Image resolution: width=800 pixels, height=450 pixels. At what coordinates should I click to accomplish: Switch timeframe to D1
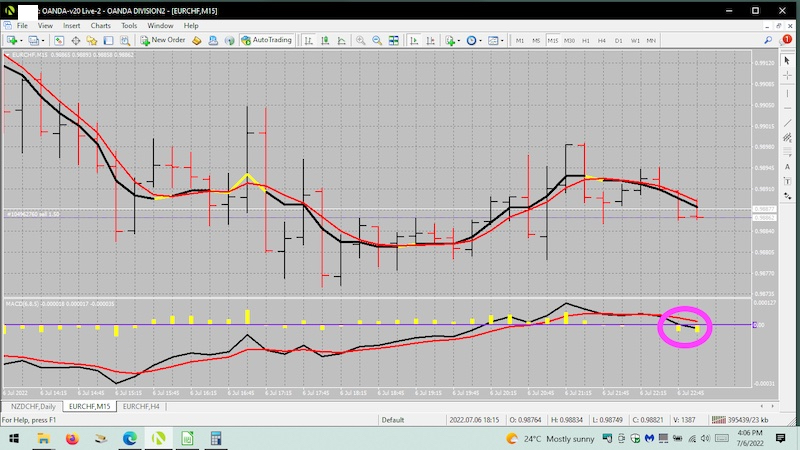pyautogui.click(x=618, y=40)
